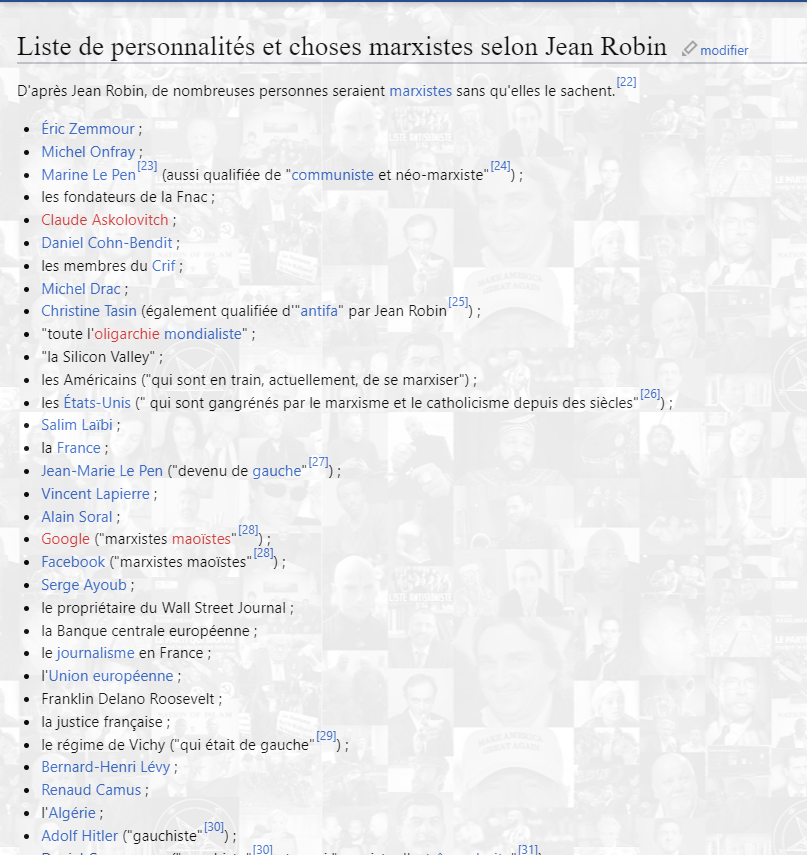
Task: Click text 'la Banque centrale européenne'
Action: 146,631
